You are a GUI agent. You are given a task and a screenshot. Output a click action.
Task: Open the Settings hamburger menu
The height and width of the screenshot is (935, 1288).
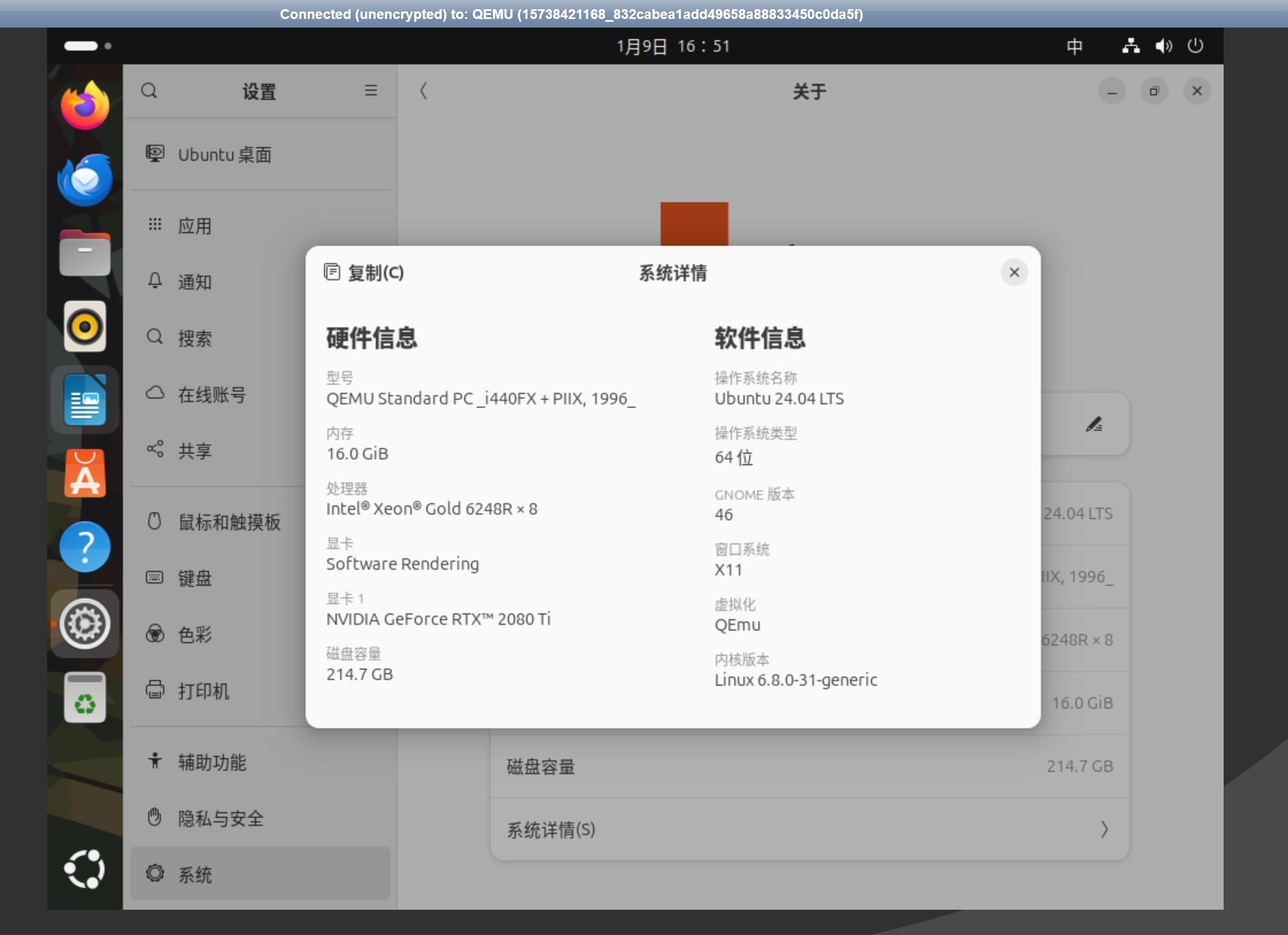(x=371, y=91)
